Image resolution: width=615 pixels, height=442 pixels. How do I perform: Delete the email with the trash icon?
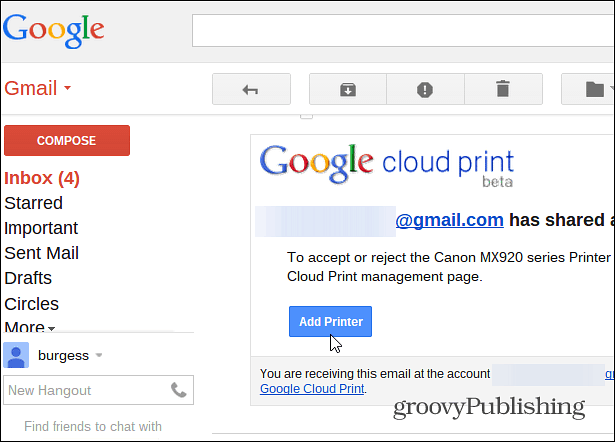pyautogui.click(x=503, y=89)
